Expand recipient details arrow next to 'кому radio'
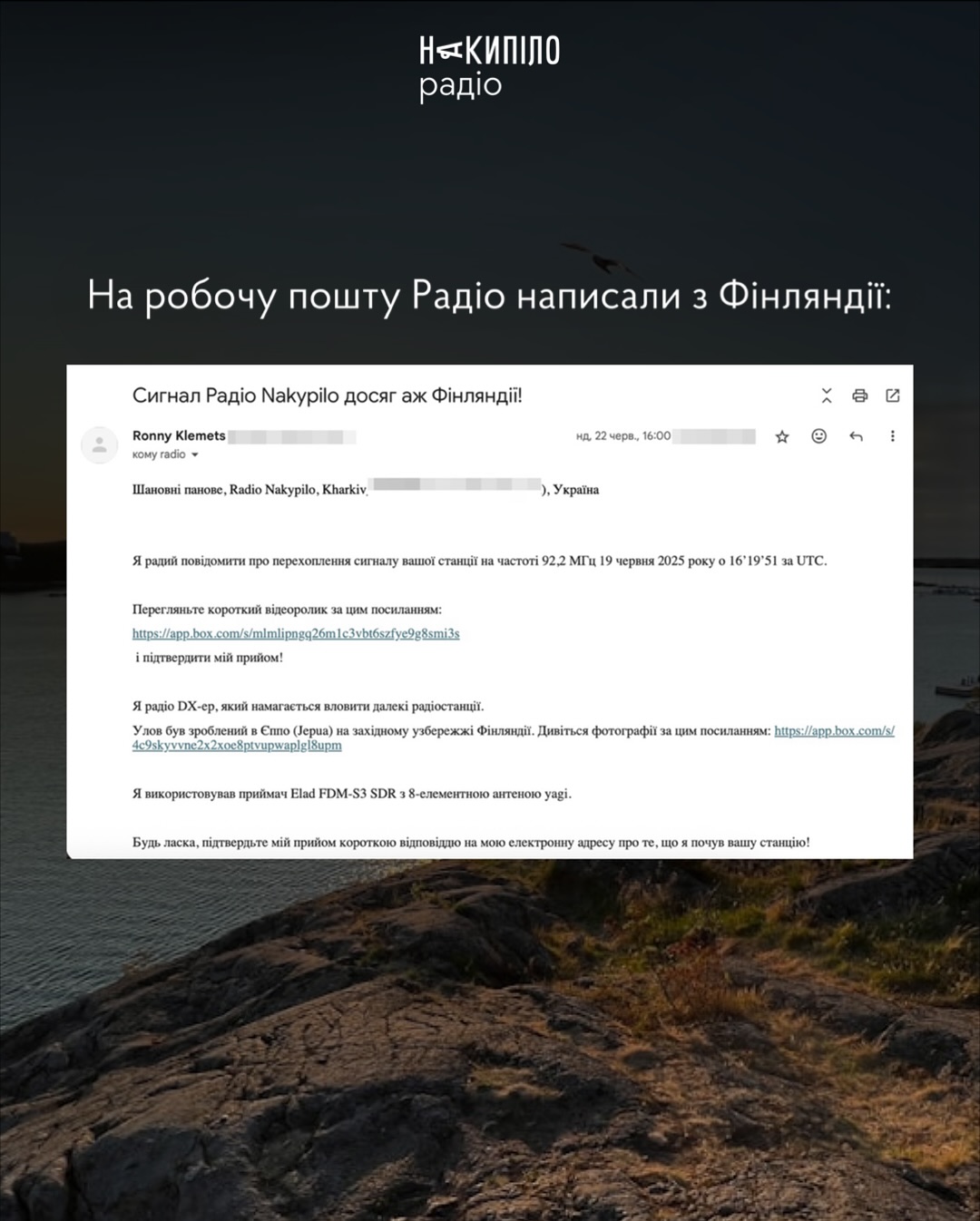The width and height of the screenshot is (980, 1221). (x=194, y=455)
